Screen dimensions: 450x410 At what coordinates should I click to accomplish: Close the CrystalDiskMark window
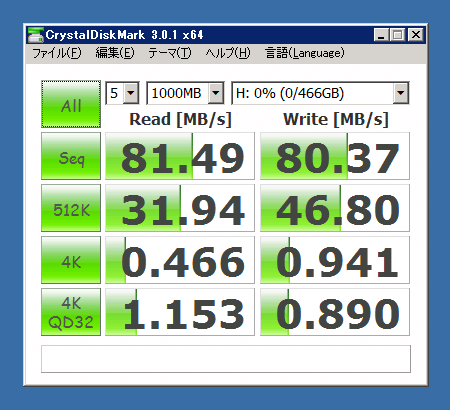point(416,35)
